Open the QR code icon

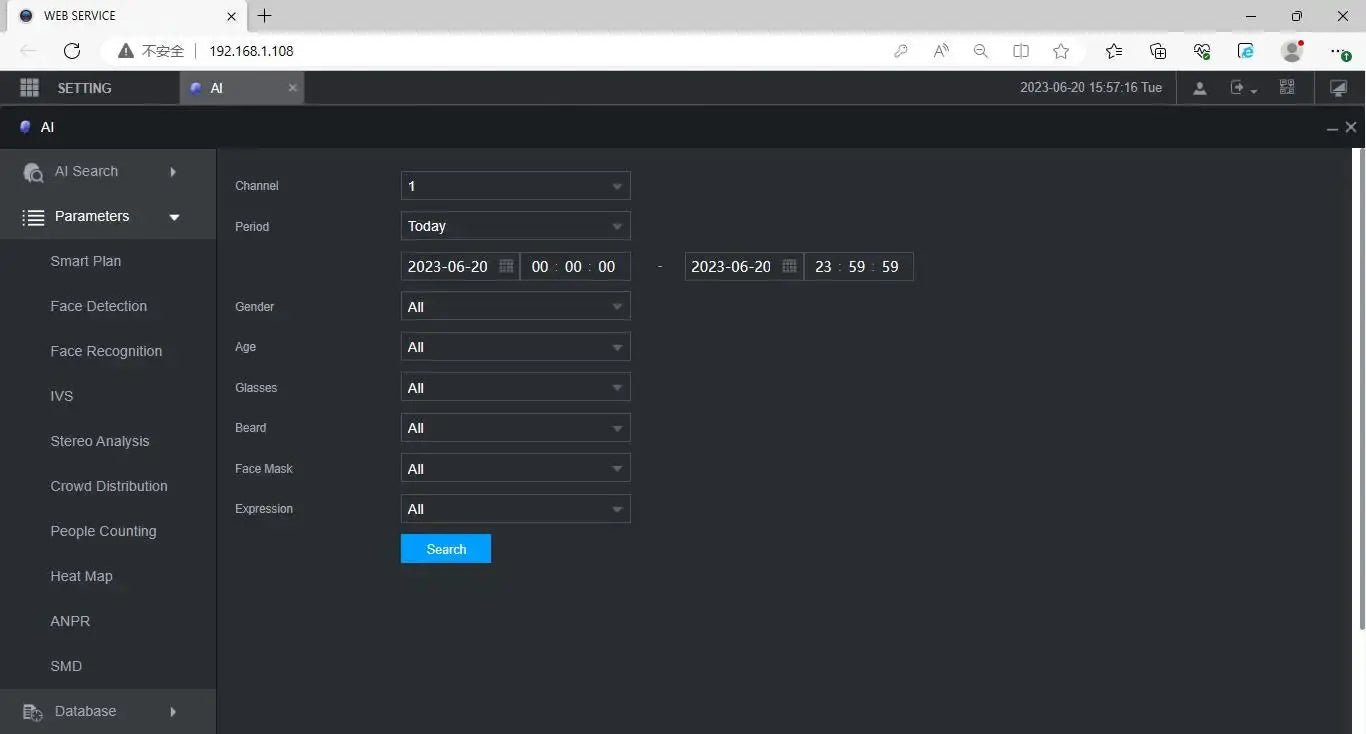pos(1287,88)
